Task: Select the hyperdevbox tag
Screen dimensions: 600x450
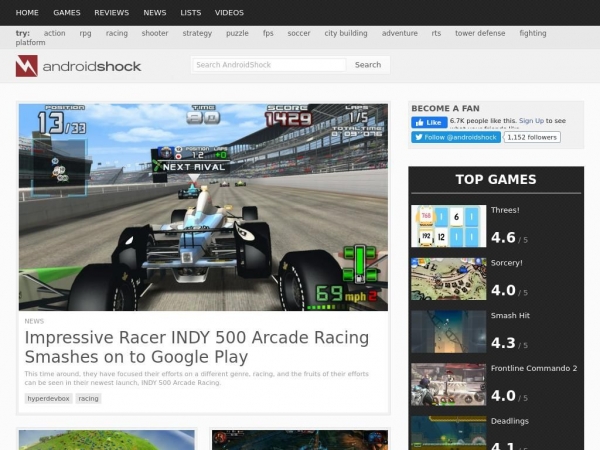Action: 48,398
